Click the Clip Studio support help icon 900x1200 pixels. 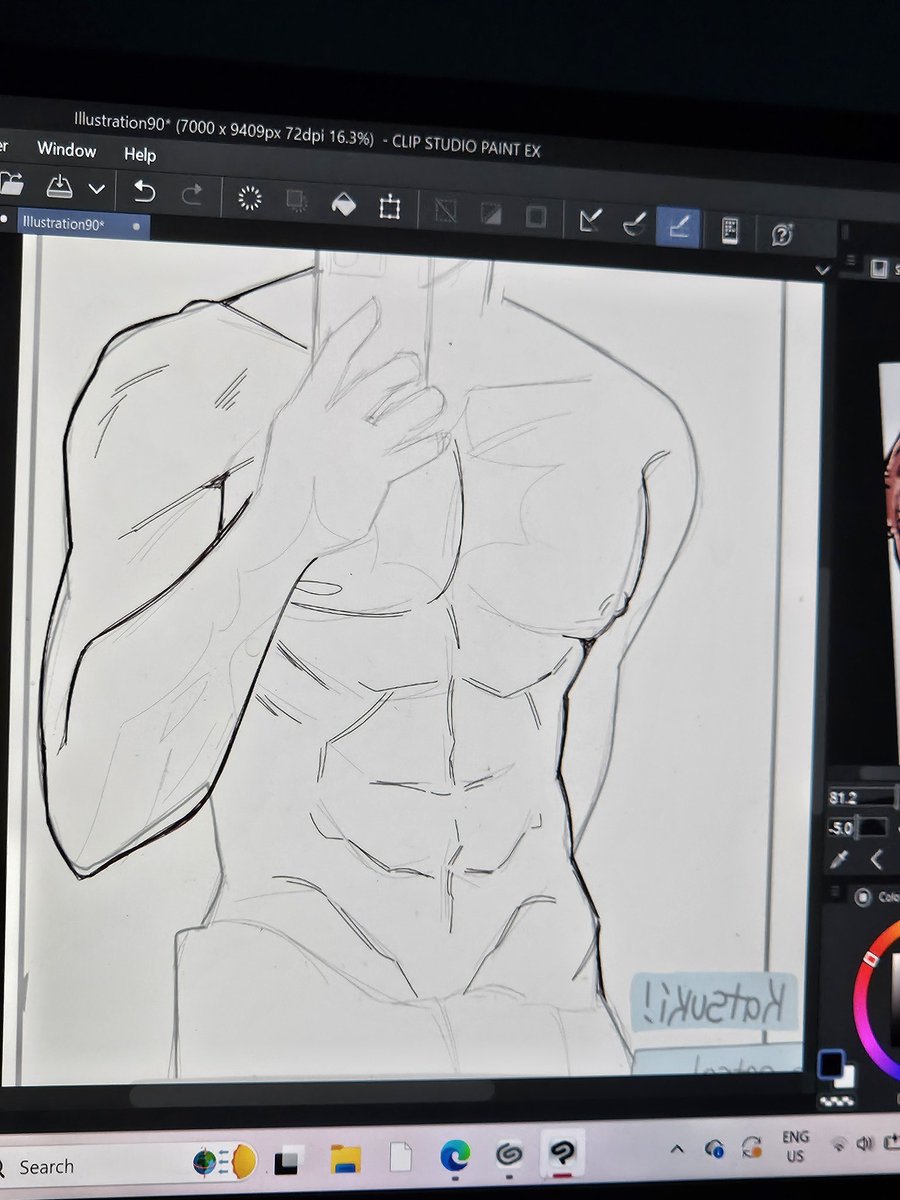click(782, 234)
